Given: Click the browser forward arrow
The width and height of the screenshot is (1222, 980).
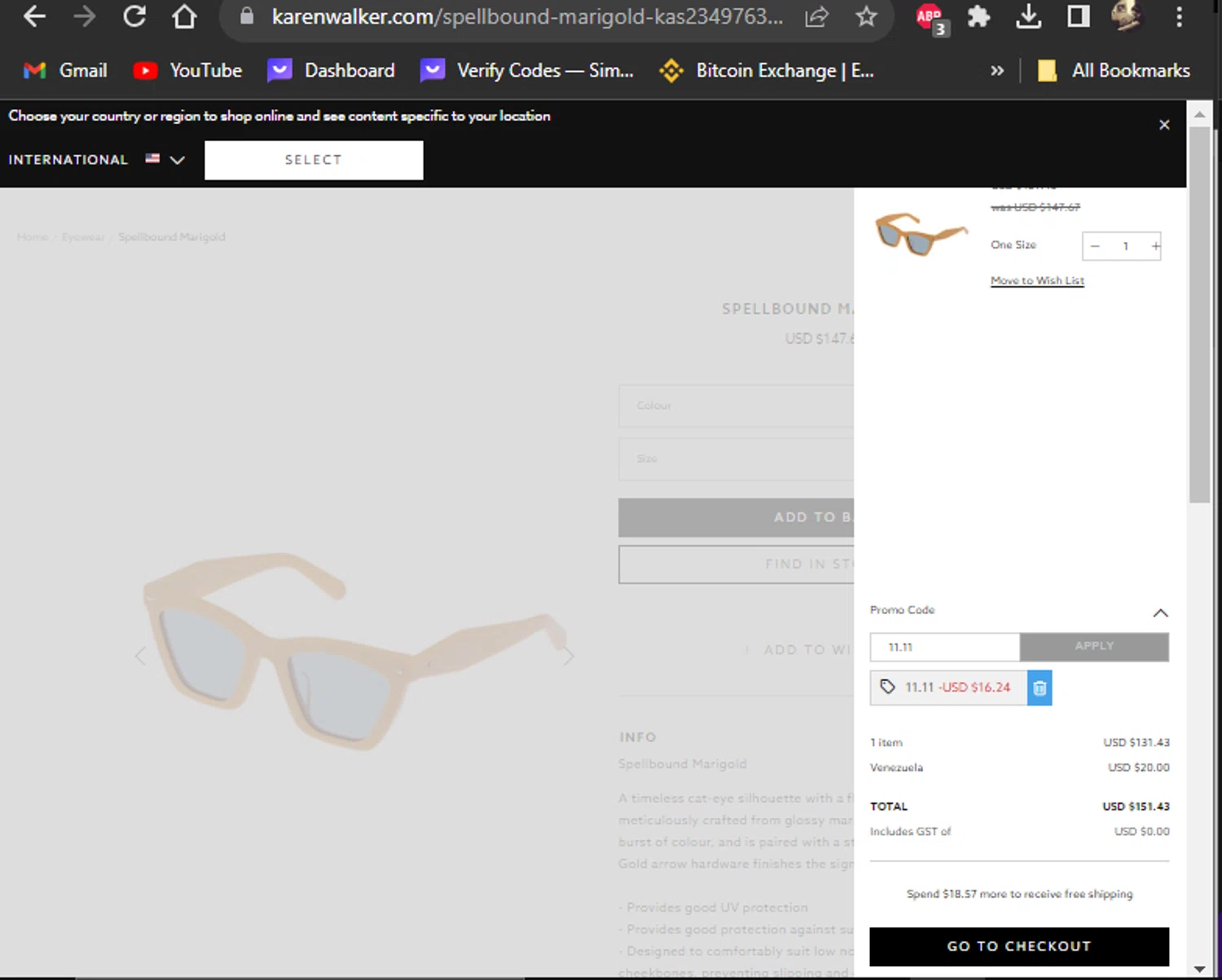Looking at the screenshot, I should [84, 16].
